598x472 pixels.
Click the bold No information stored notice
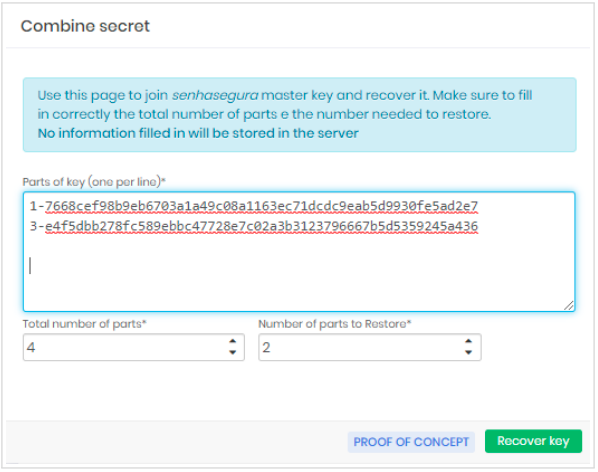click(x=198, y=133)
